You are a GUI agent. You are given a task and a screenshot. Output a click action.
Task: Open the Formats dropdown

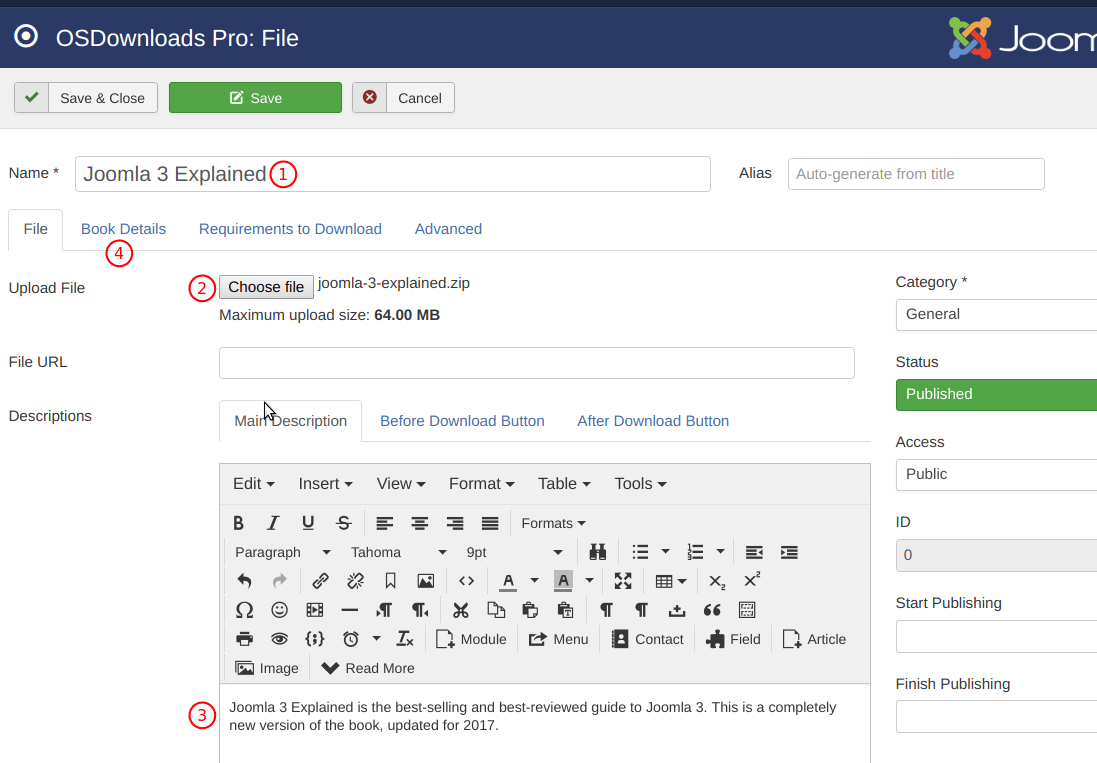pos(553,523)
